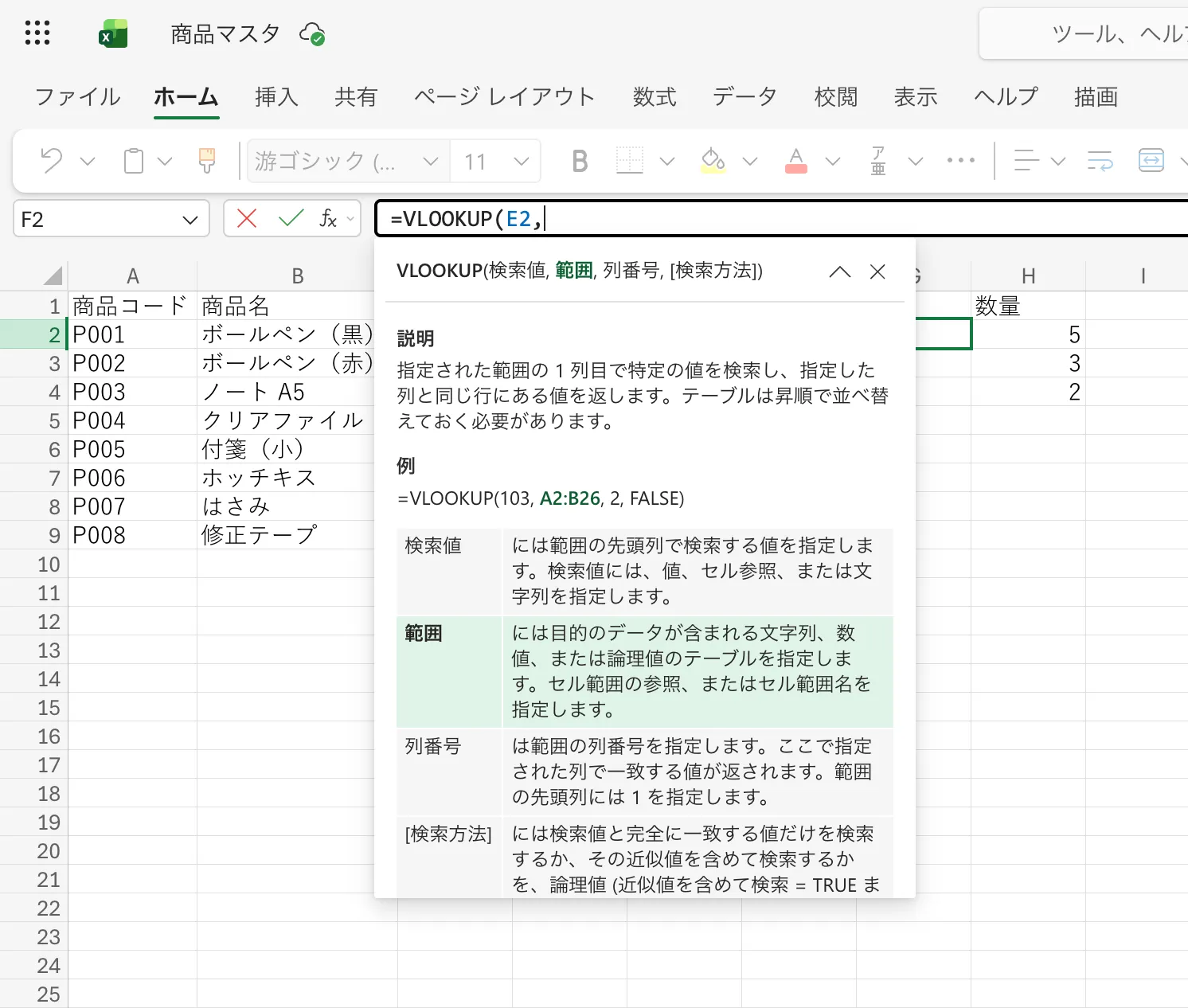This screenshot has width=1188, height=1008.
Task: Click cell containing ホッチキス
Action: tap(286, 478)
